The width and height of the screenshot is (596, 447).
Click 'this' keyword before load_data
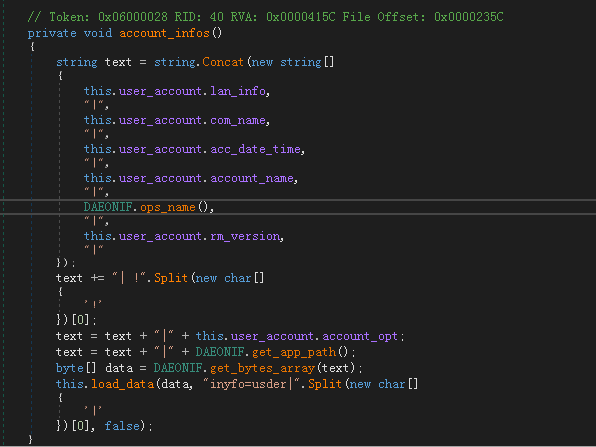[70, 384]
